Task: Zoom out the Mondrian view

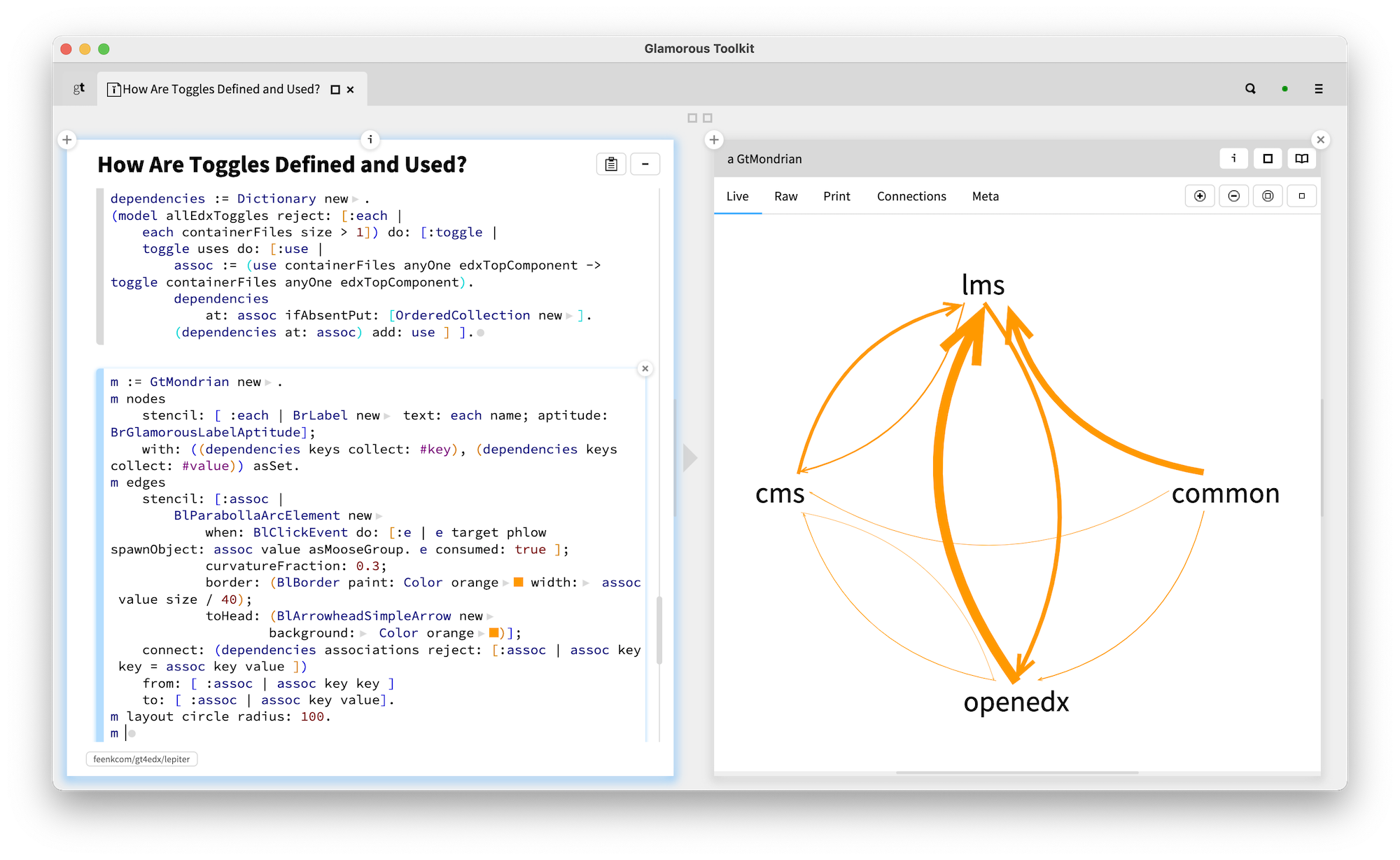Action: 1234,196
